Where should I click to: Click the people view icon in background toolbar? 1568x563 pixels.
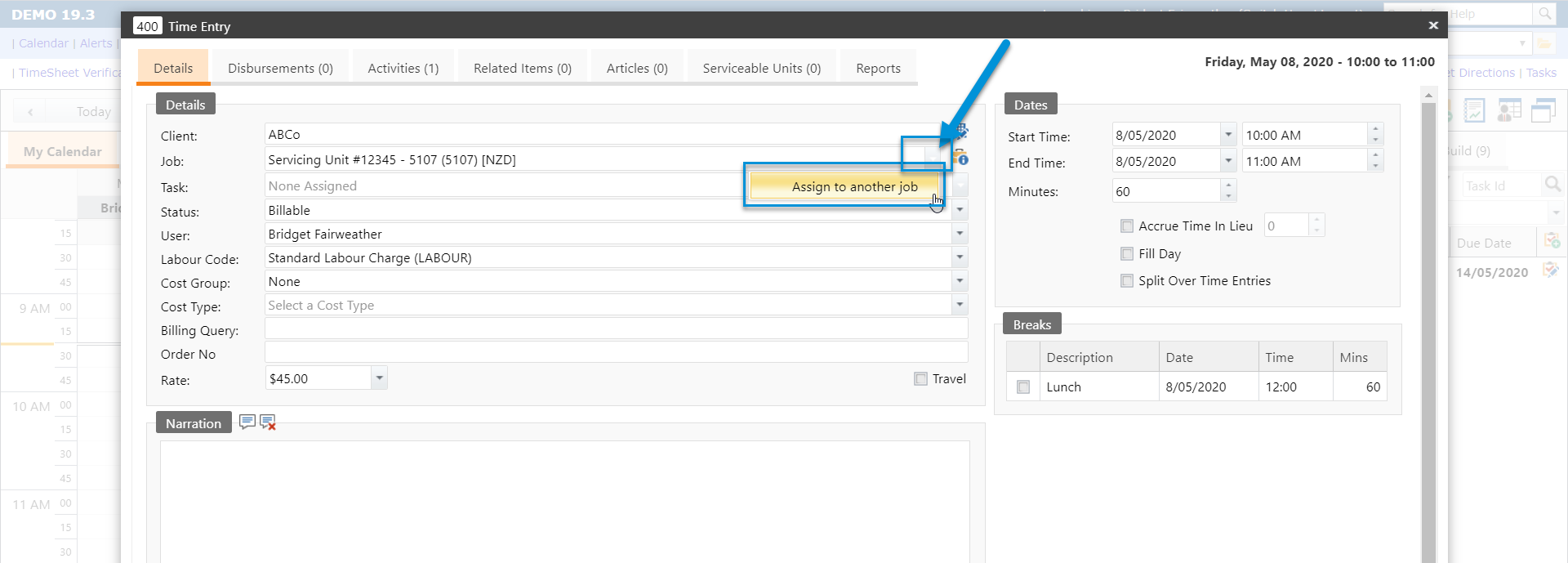pyautogui.click(x=1508, y=110)
